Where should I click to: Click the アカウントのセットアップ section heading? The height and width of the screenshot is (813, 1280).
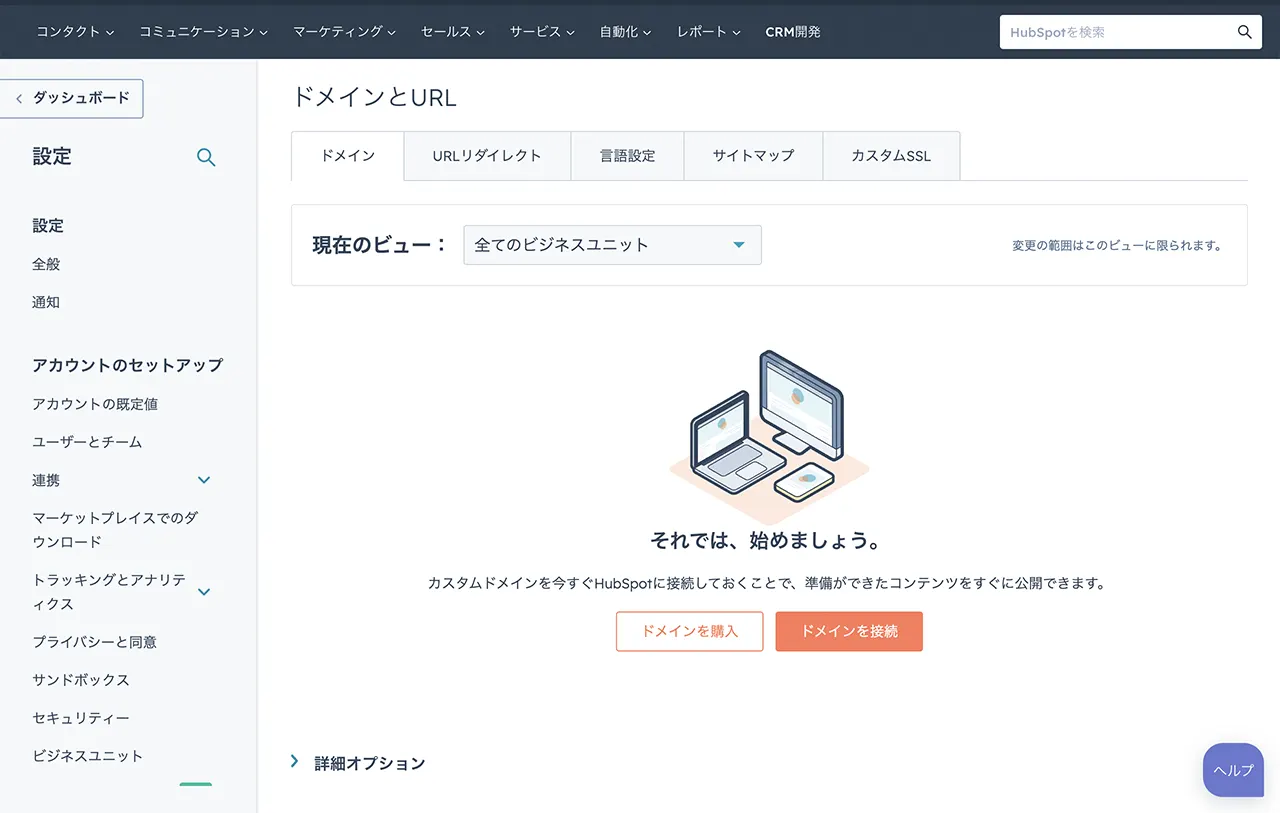(127, 365)
